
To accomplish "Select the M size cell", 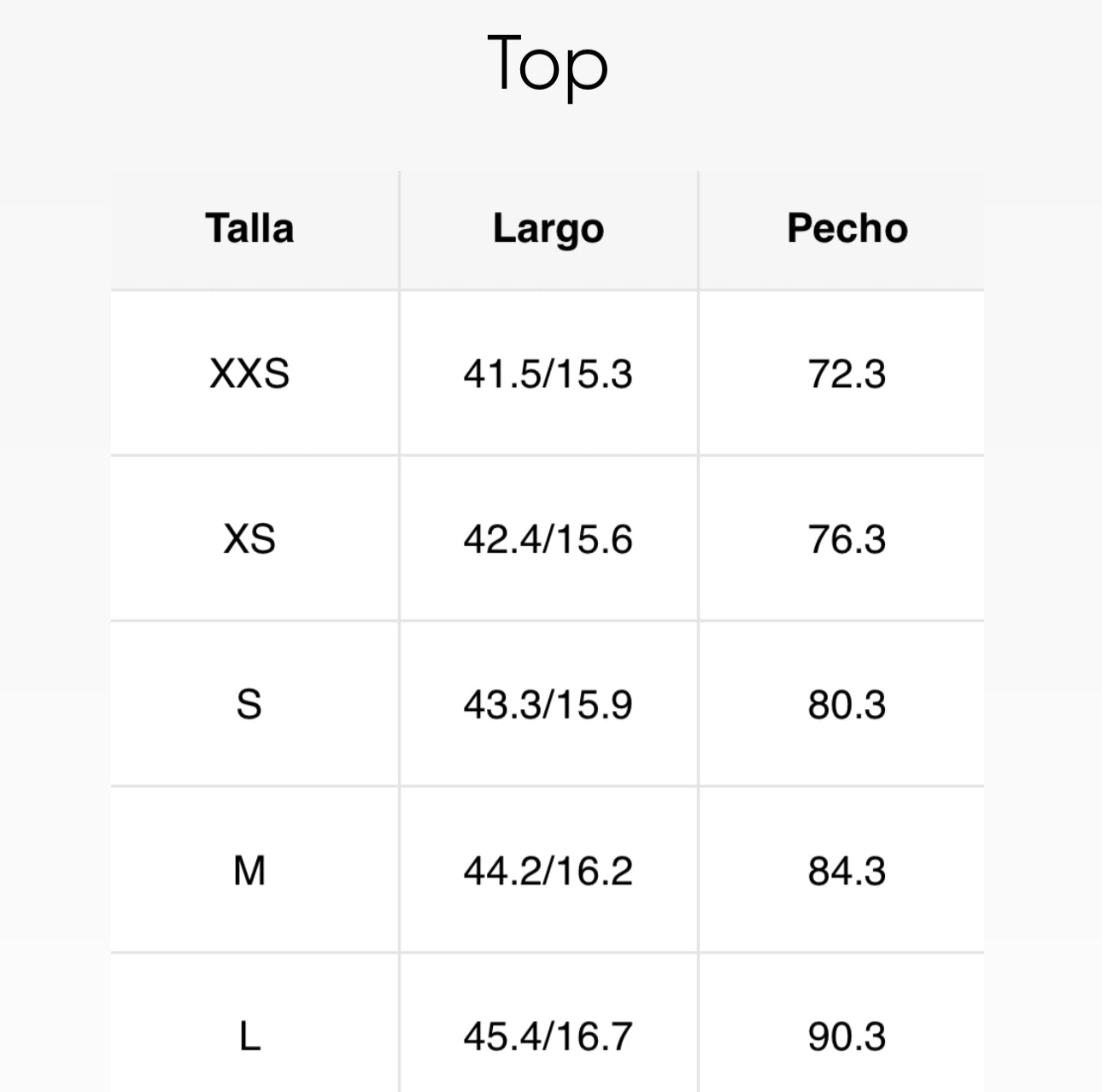I will [249, 871].
